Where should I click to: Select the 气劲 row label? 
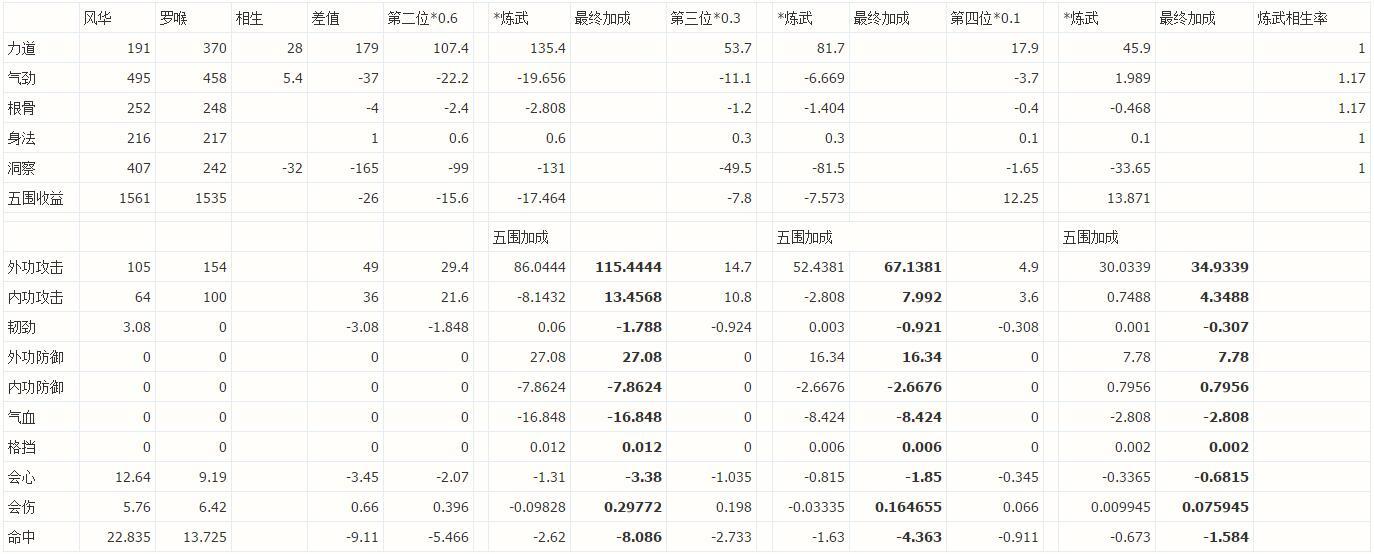[21, 78]
